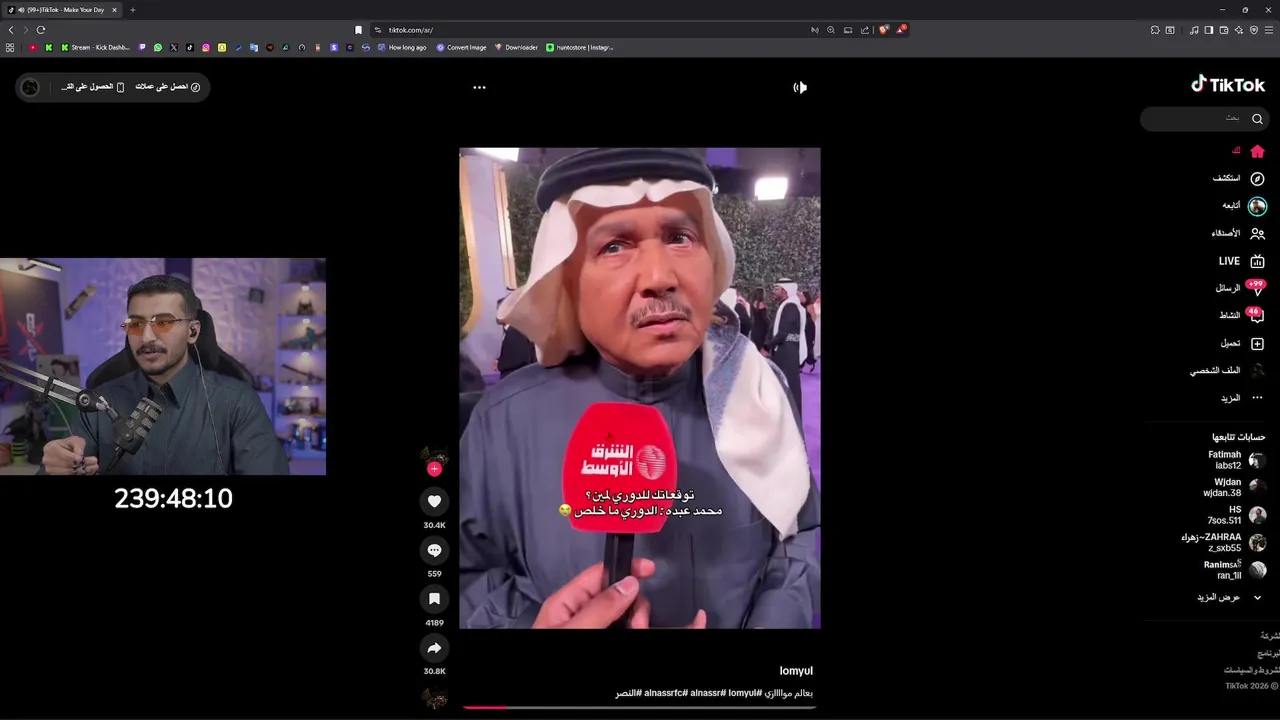This screenshot has width=1280, height=720.
Task: Open the Brave Shields lion icon
Action: point(883,30)
